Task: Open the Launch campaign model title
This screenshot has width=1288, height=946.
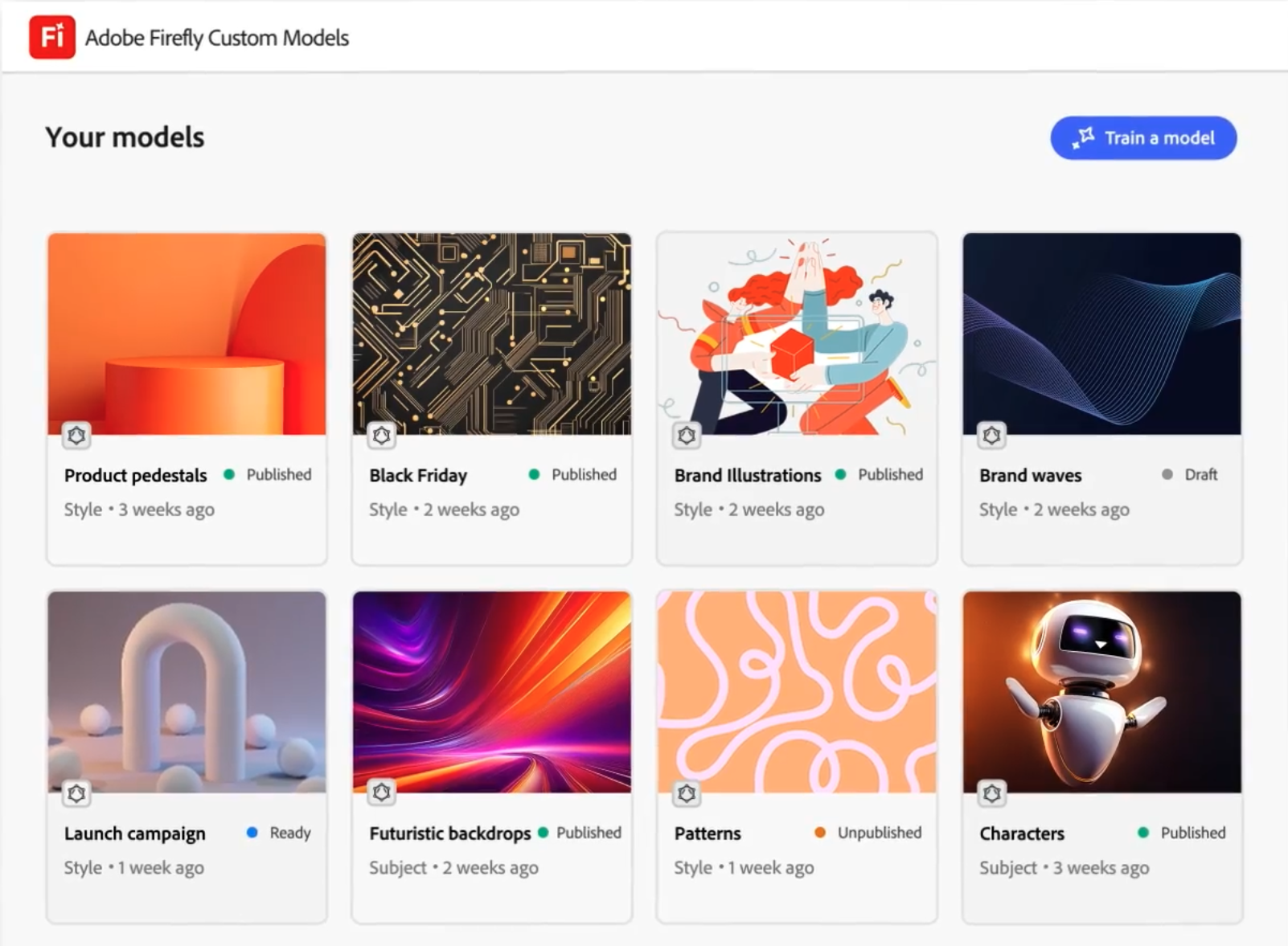Action: pos(134,834)
